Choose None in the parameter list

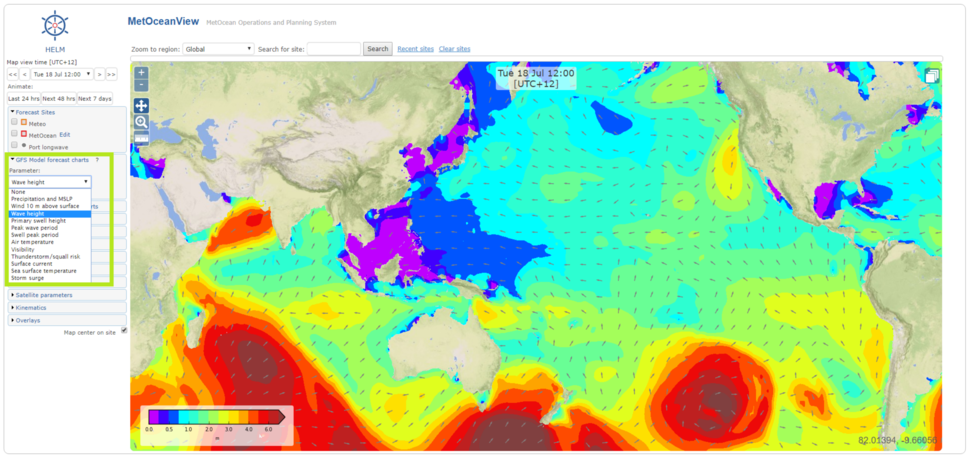point(50,192)
